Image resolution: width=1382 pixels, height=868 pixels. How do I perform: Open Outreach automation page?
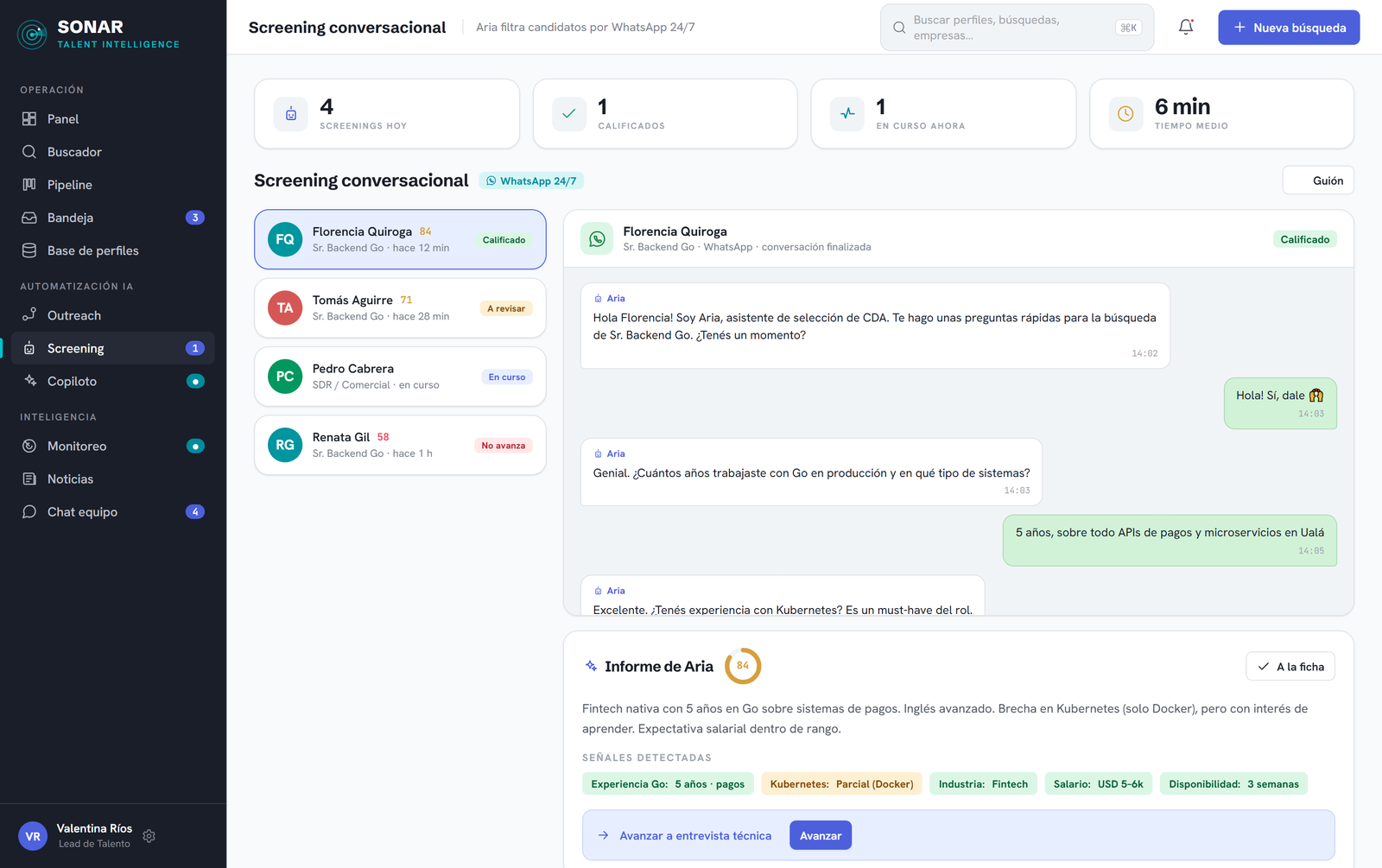point(113,315)
